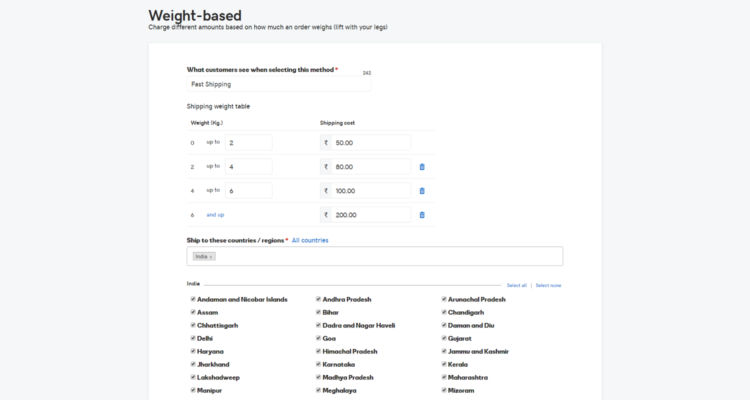Click 'Select all' for India regions
The height and width of the screenshot is (400, 750).
click(x=516, y=285)
